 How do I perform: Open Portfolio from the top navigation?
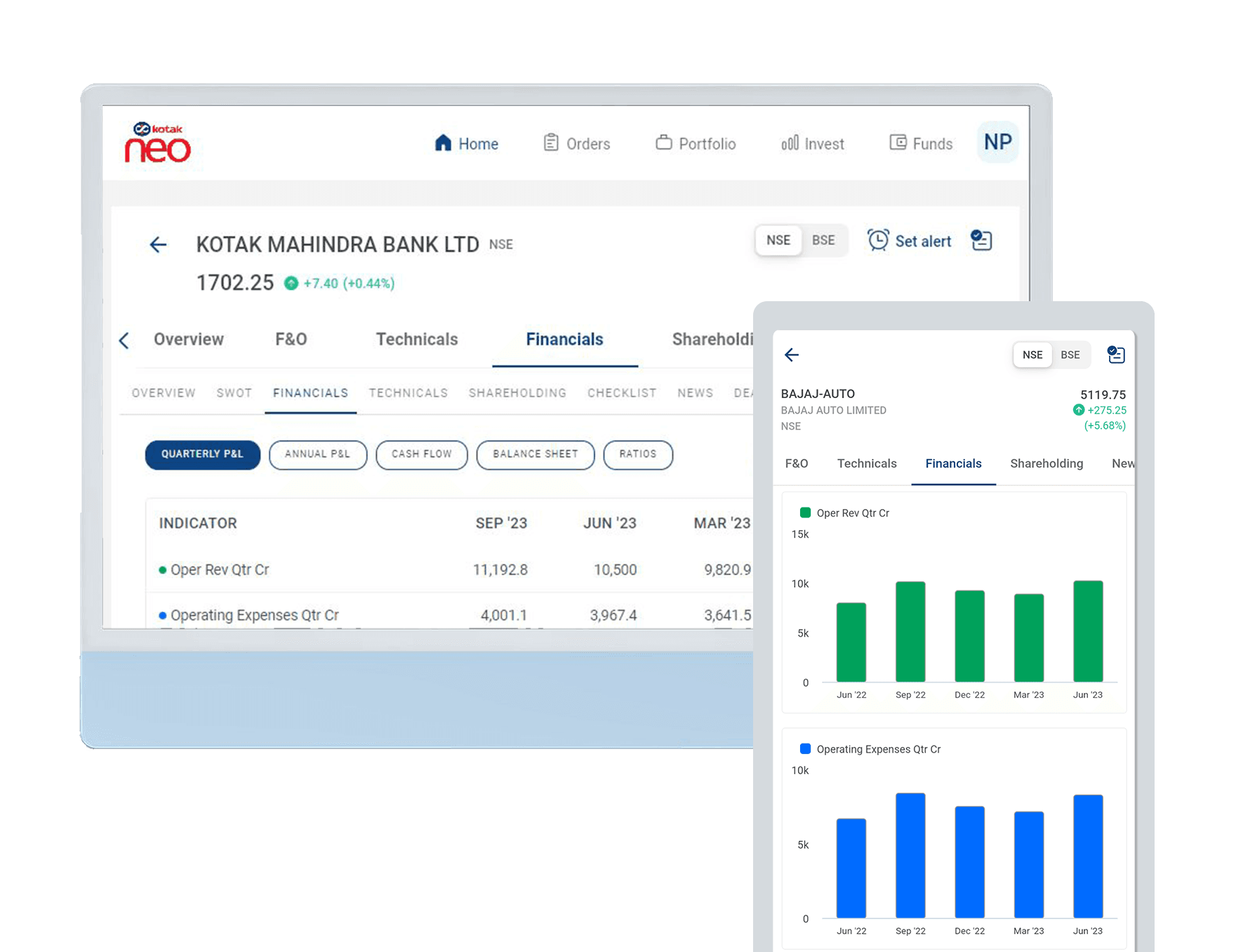tap(696, 144)
